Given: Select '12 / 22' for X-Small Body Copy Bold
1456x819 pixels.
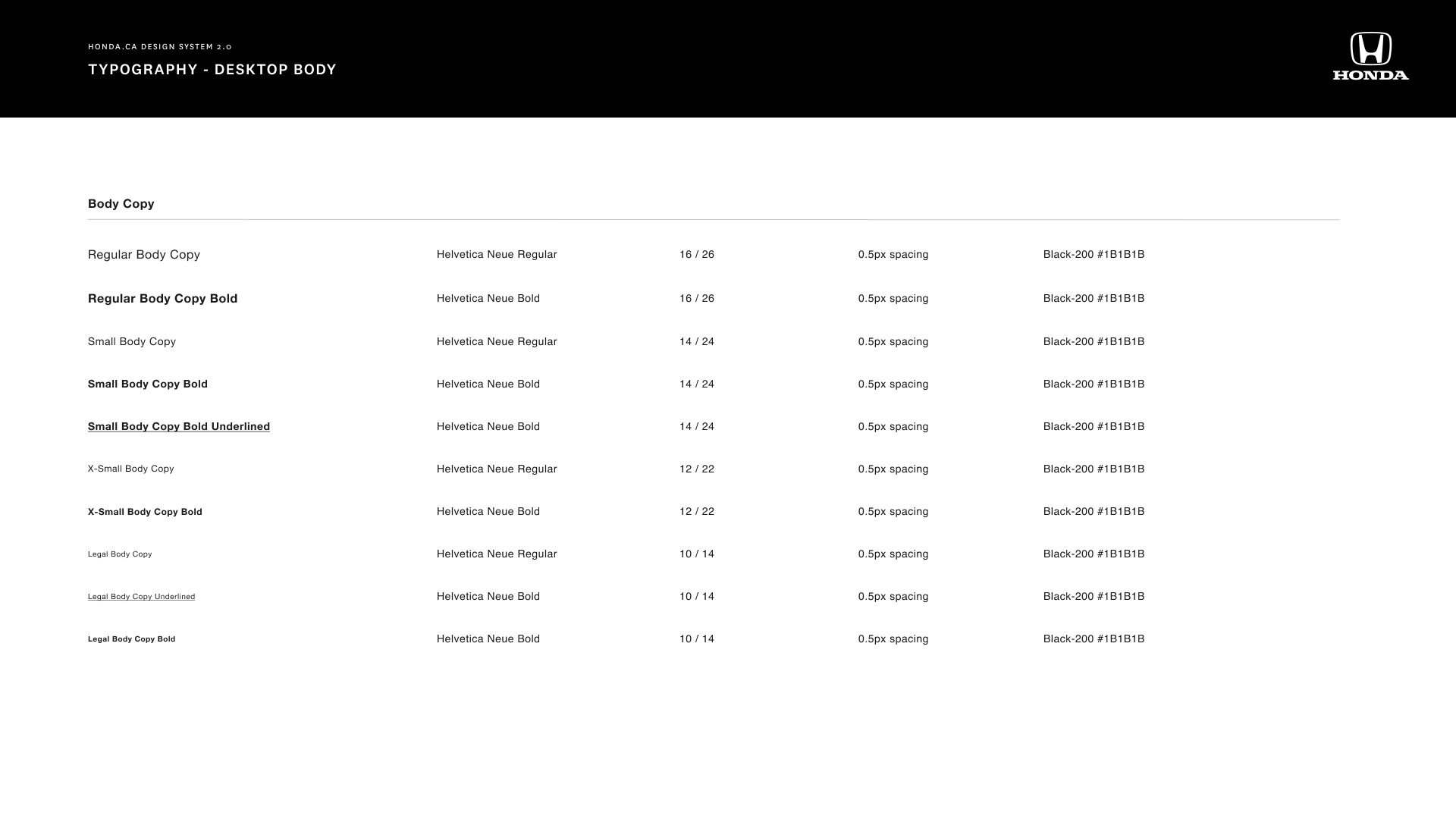Looking at the screenshot, I should pos(697,512).
